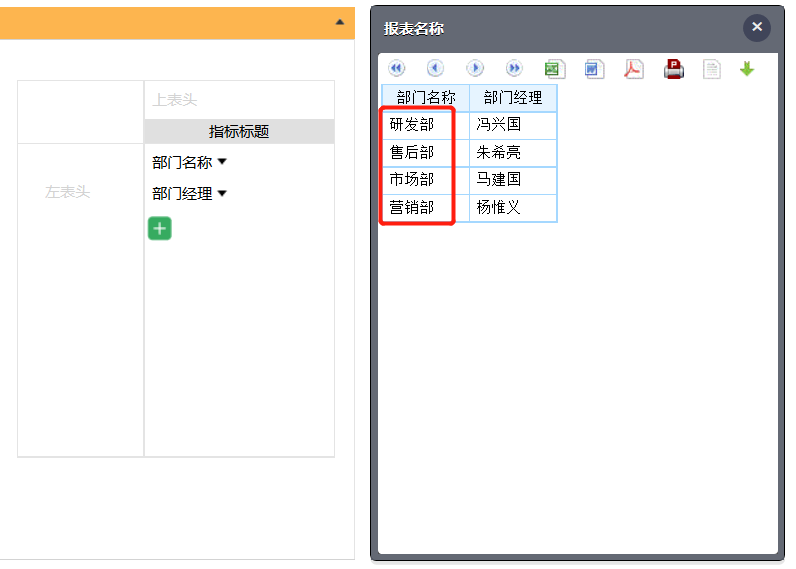
Task: Print the report using printer icon
Action: [674, 69]
